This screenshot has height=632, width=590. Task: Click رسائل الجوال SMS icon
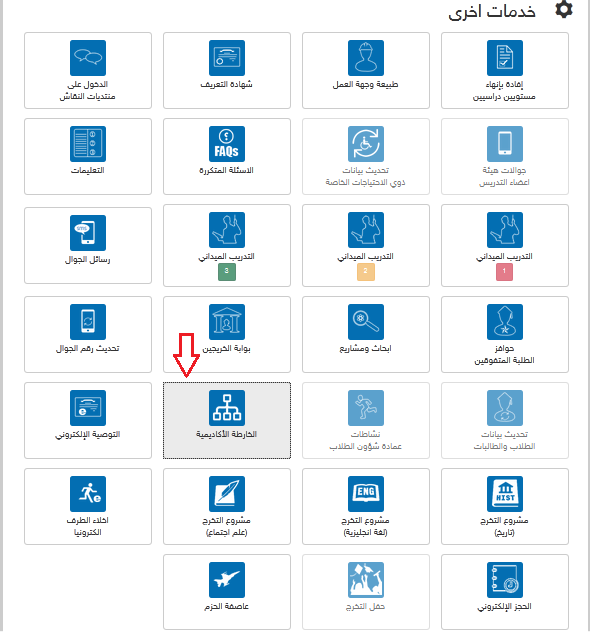(88, 233)
